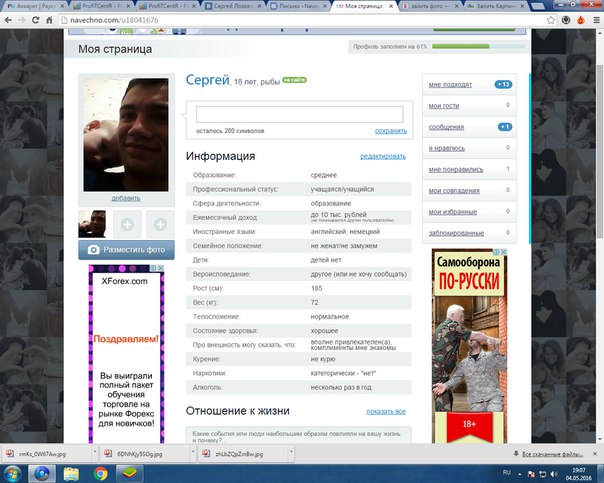Open dropdown for 6DNhKjy5SOg.jpg download
The image size is (604, 483).
[193, 453]
